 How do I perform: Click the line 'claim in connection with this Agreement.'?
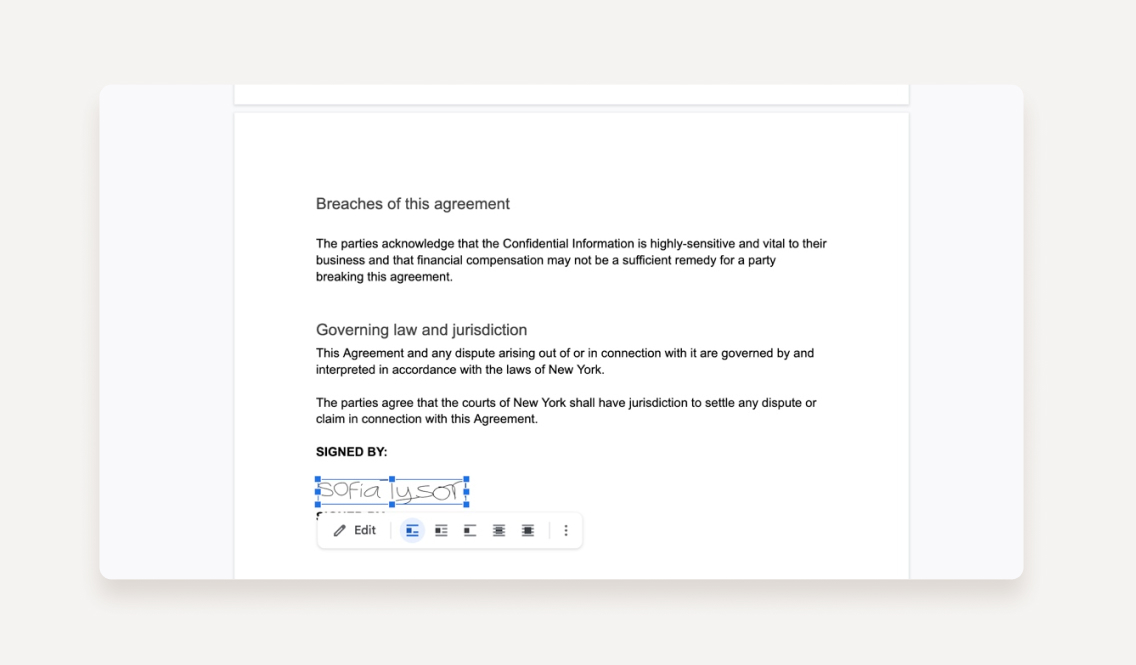(427, 419)
